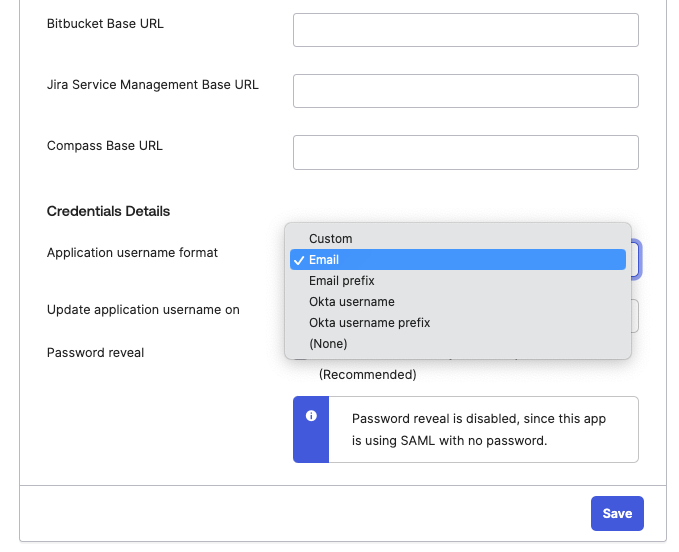Click the Credentials Details heading
The height and width of the screenshot is (552, 679).
108,211
